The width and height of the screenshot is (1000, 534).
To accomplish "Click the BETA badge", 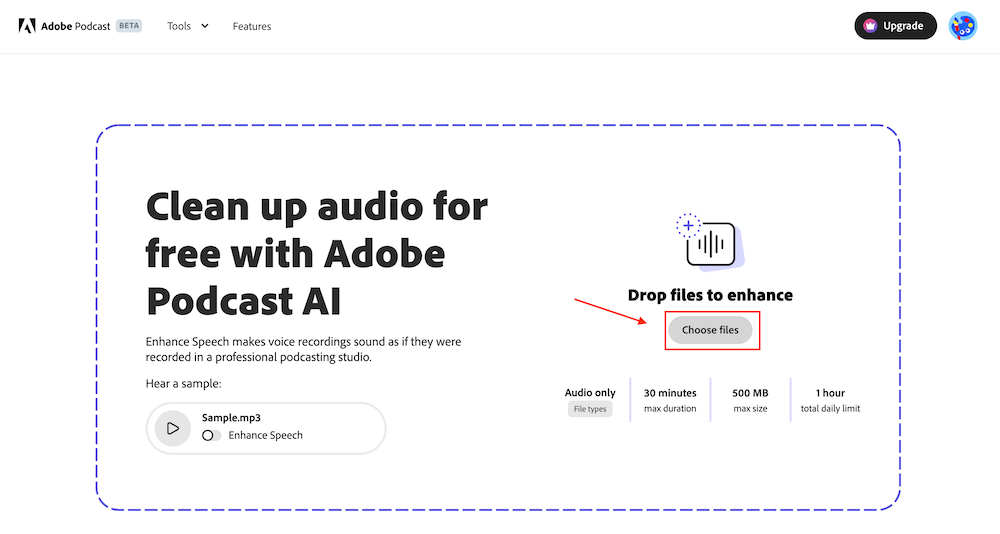I will (129, 26).
